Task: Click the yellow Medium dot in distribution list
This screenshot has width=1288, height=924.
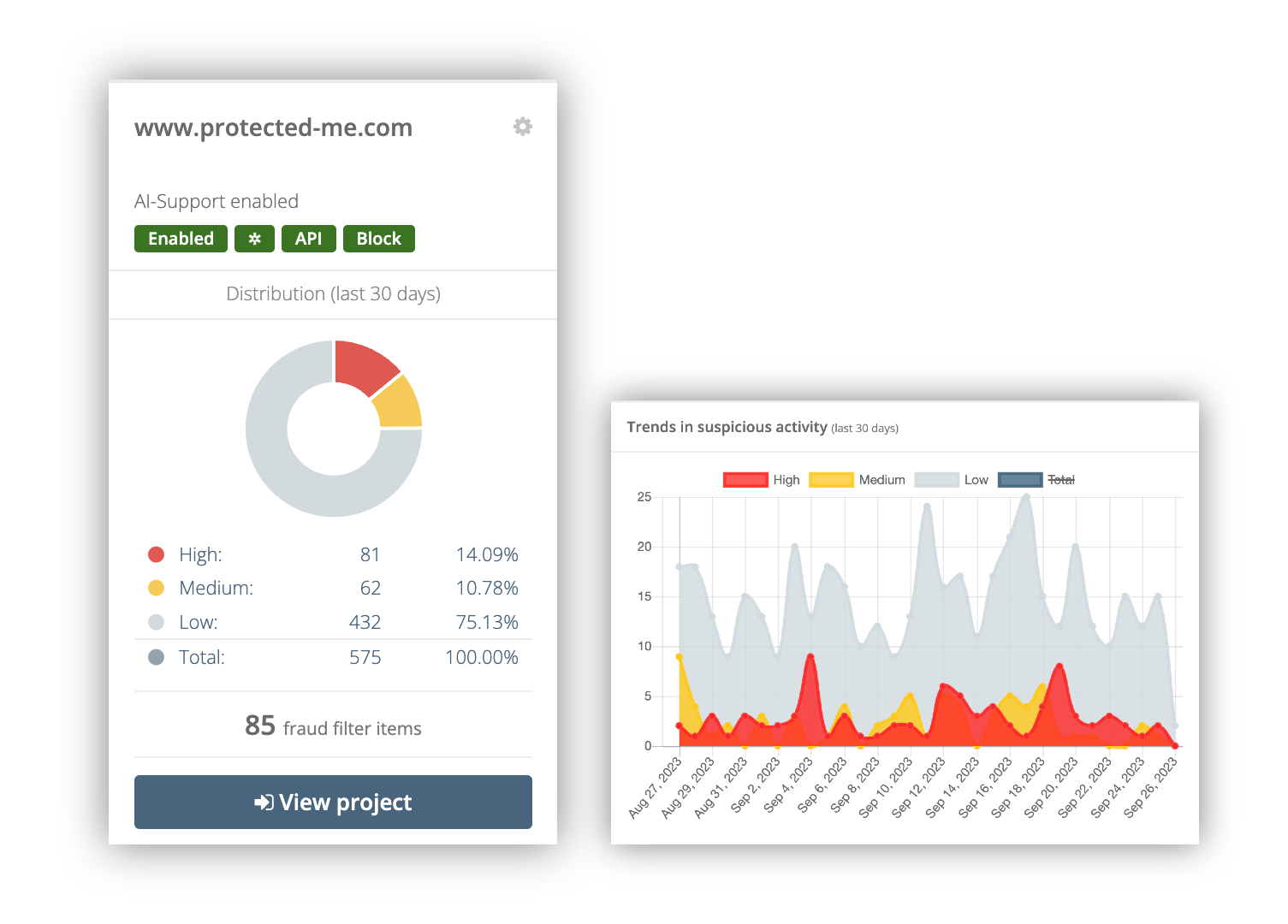Action: pyautogui.click(x=156, y=588)
